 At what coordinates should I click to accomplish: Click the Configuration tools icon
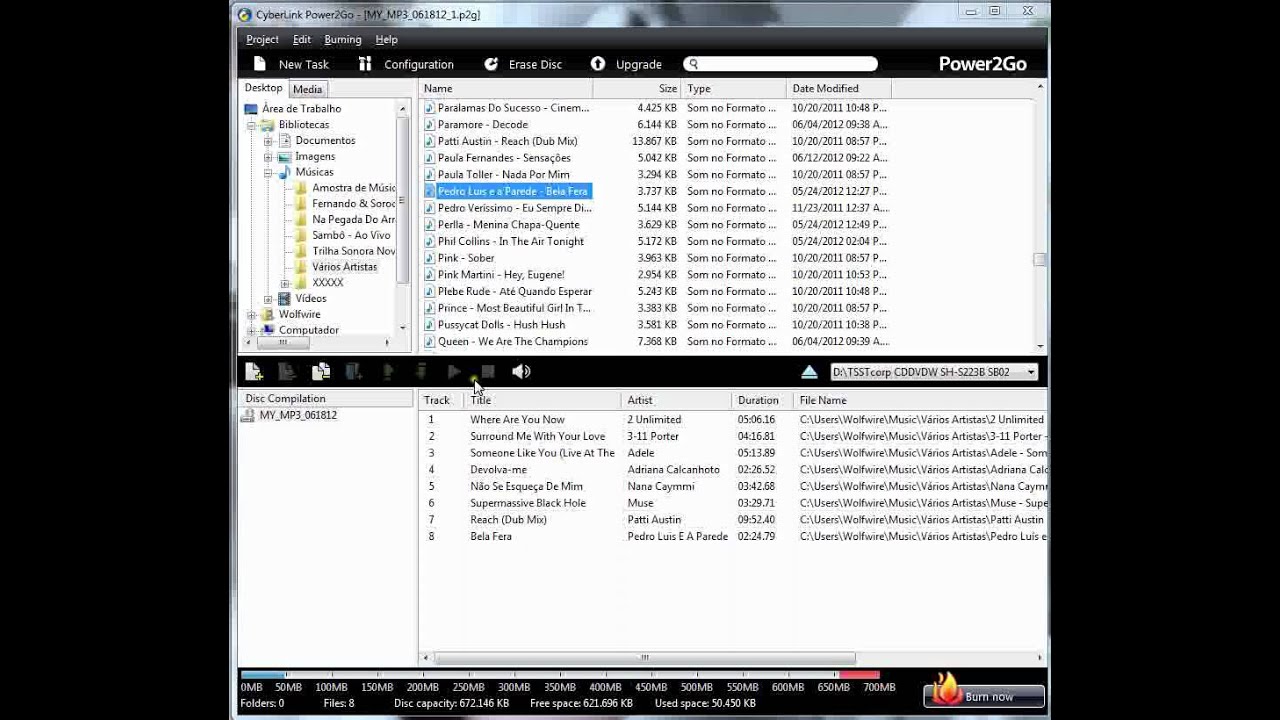click(365, 64)
